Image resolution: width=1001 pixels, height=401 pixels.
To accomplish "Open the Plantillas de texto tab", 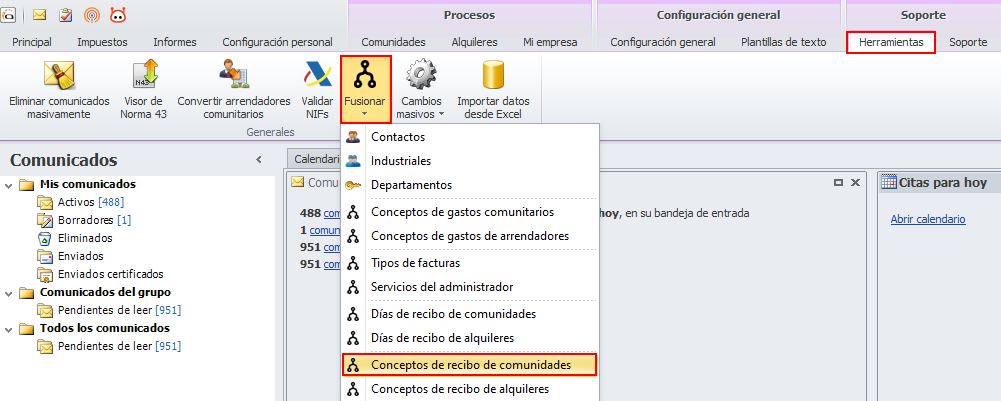I will (x=784, y=42).
